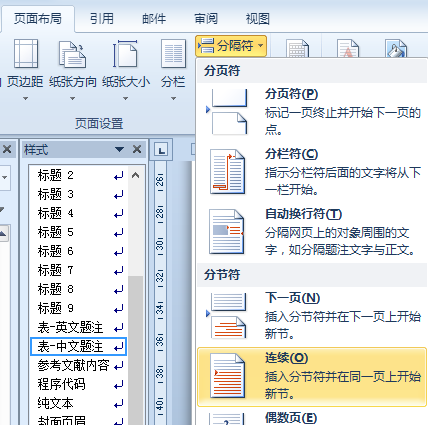Select the 标题 8 style

tap(78, 289)
